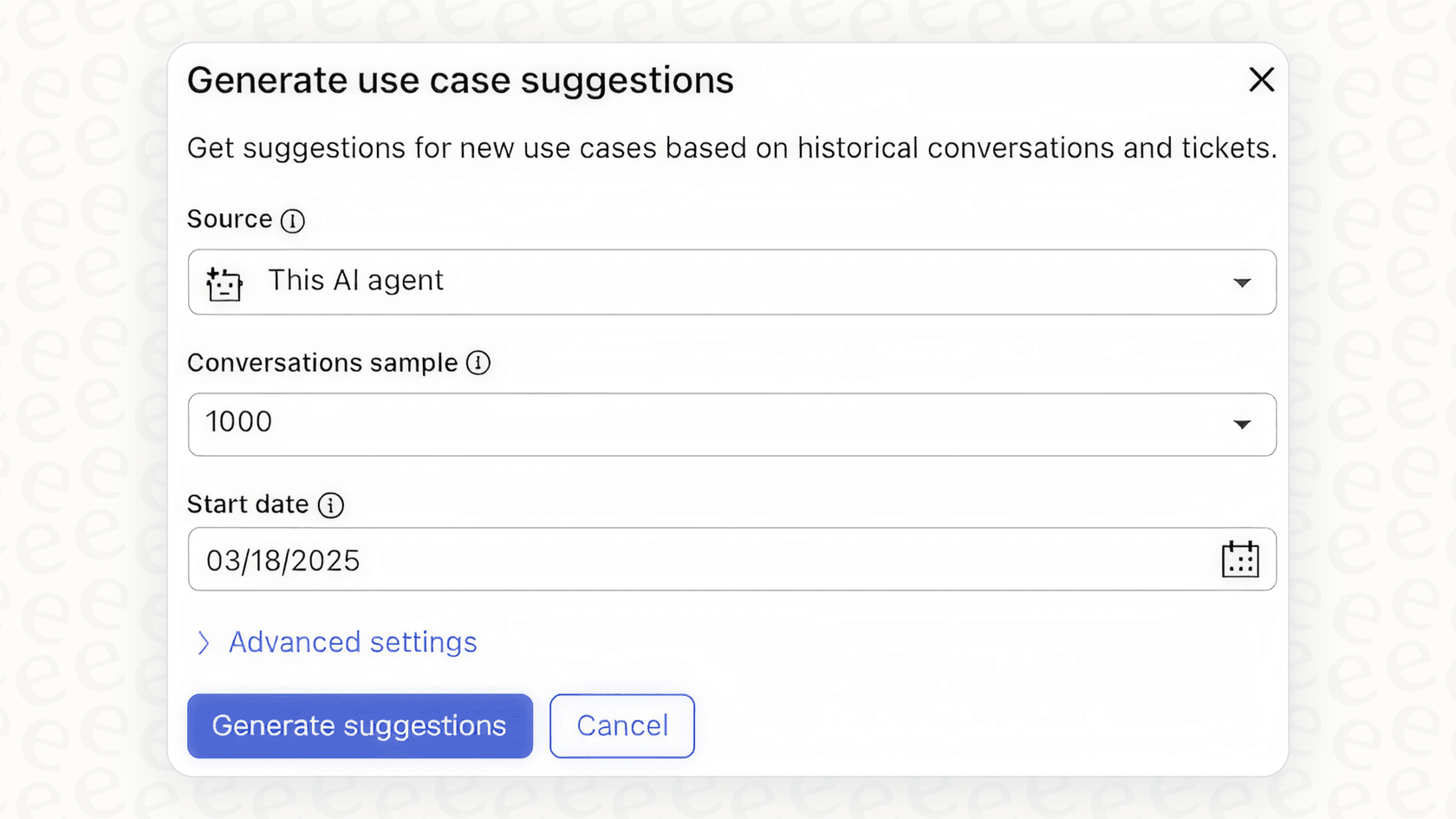Click the Source info icon
This screenshot has height=819, width=1456.
coord(294,220)
